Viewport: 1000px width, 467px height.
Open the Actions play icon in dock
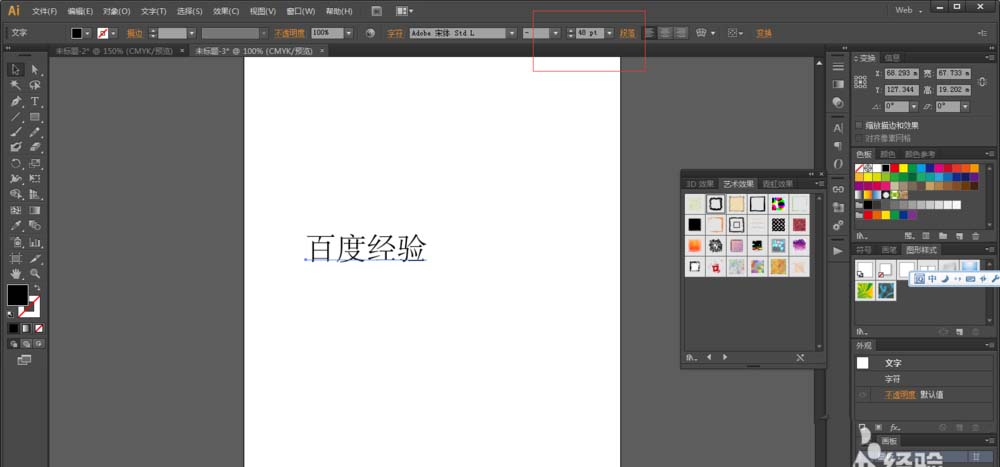(838, 251)
